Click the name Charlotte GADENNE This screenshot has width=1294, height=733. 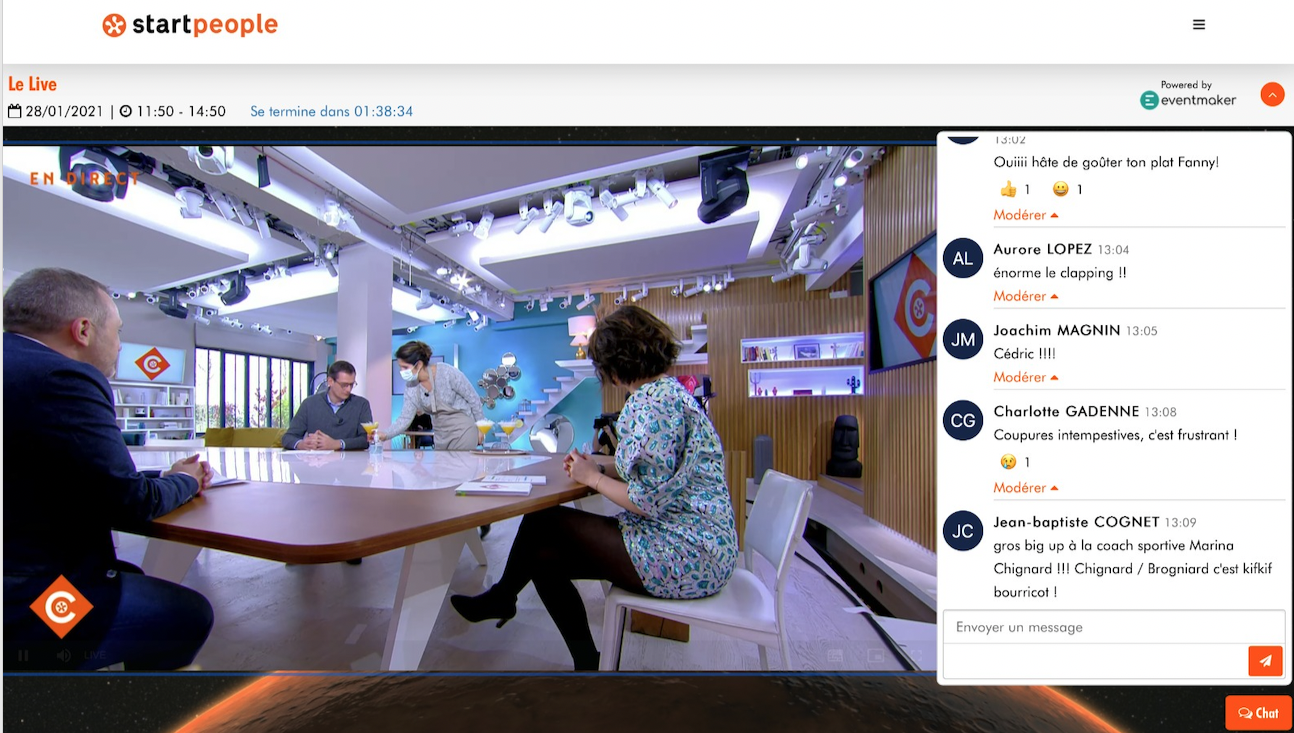tap(1066, 411)
